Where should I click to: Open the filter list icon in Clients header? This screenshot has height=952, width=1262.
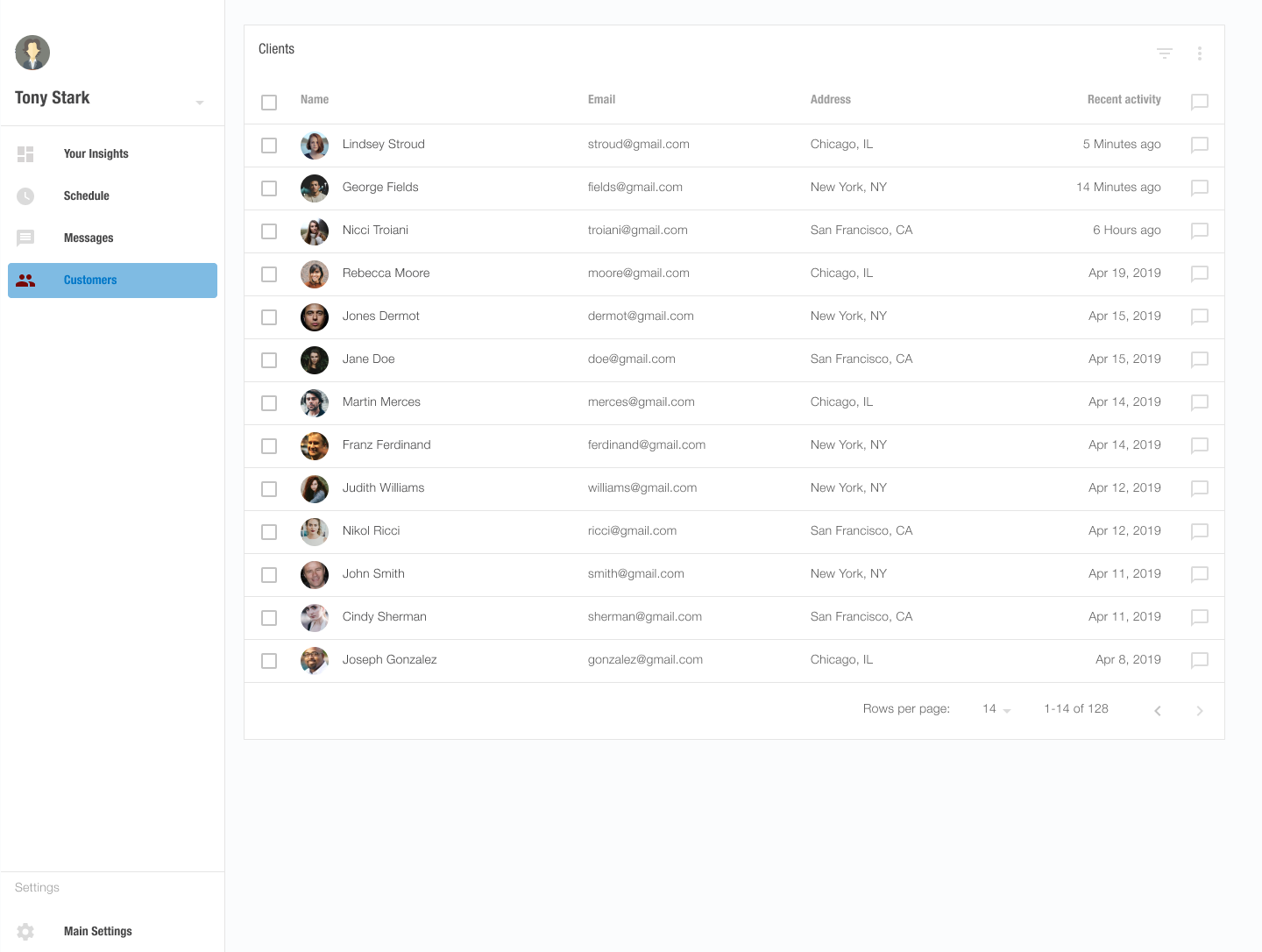[1165, 53]
